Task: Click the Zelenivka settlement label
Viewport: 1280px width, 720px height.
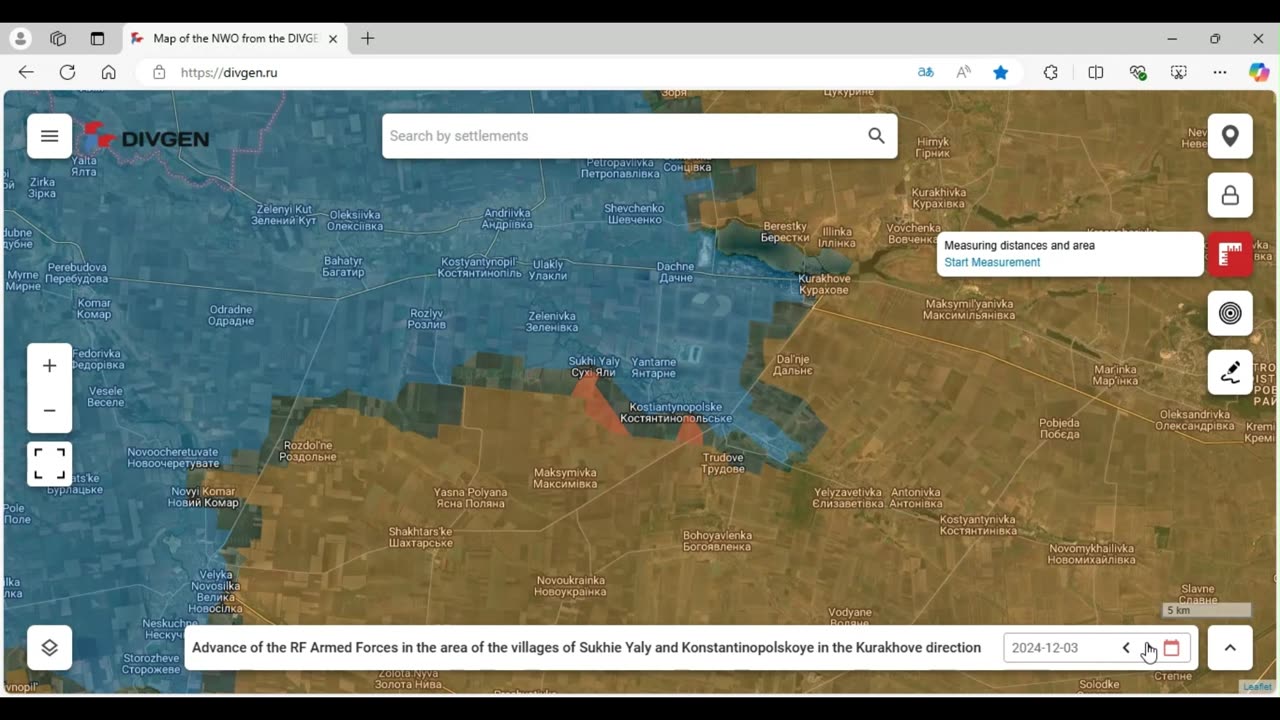Action: (552, 321)
